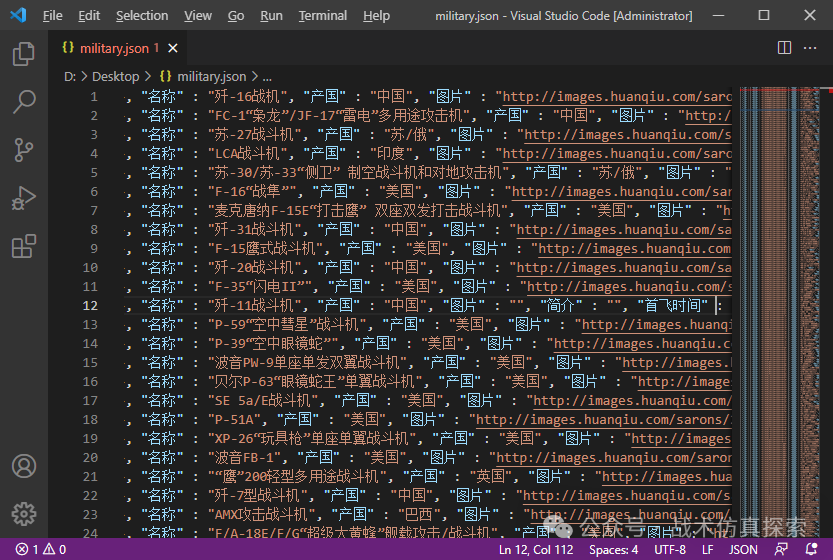The width and height of the screenshot is (833, 560).
Task: Open the Accounts menu icon
Action: point(23,466)
